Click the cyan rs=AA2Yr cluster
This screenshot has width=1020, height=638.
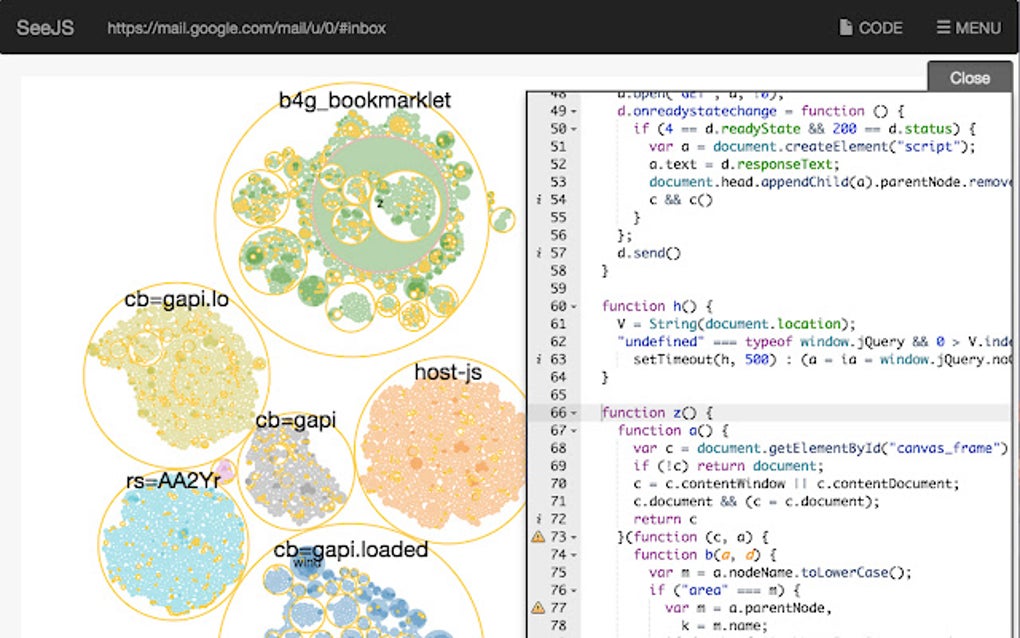(x=174, y=550)
